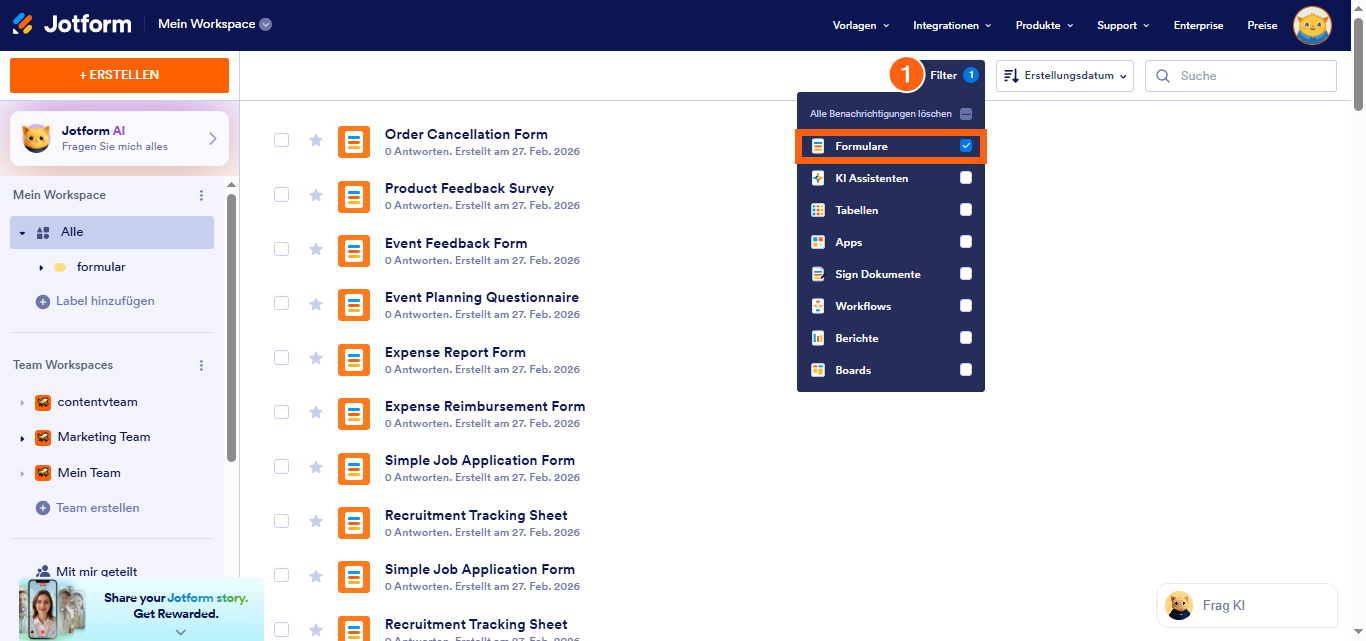Screen dimensions: 1366x641
Task: Click Order Cancellation Form's orange form icon
Action: pos(354,142)
